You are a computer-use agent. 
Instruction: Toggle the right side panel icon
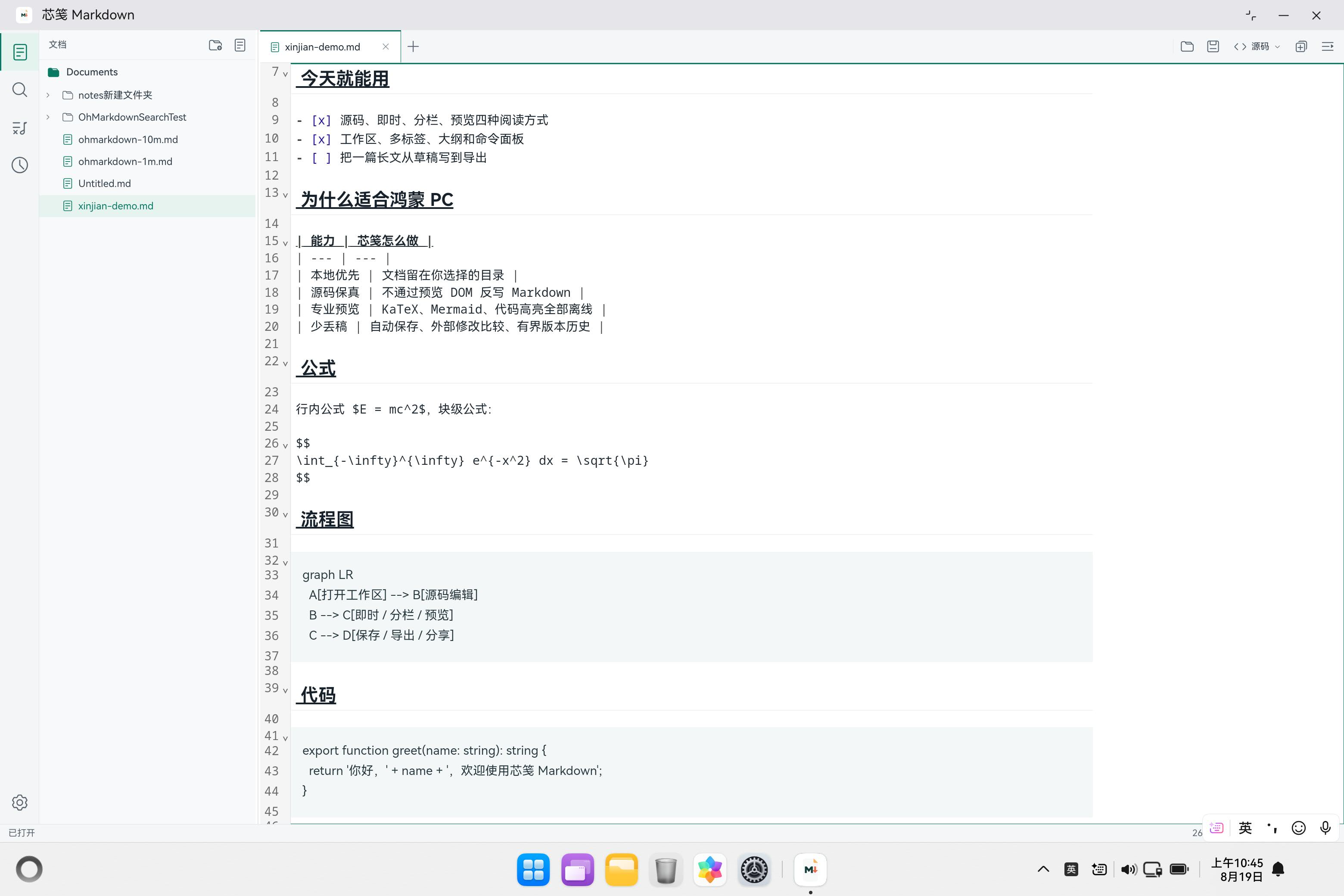click(1328, 46)
